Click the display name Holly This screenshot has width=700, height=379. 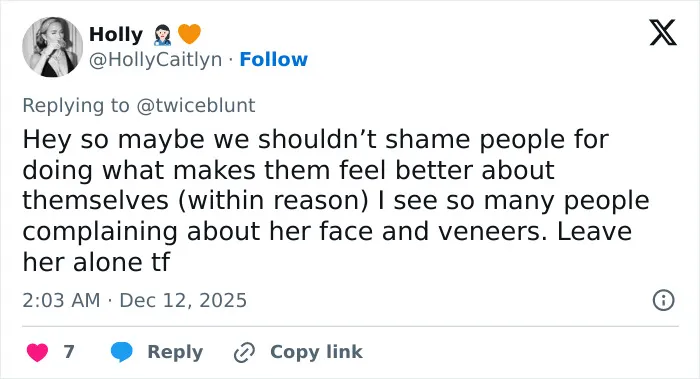[116, 34]
